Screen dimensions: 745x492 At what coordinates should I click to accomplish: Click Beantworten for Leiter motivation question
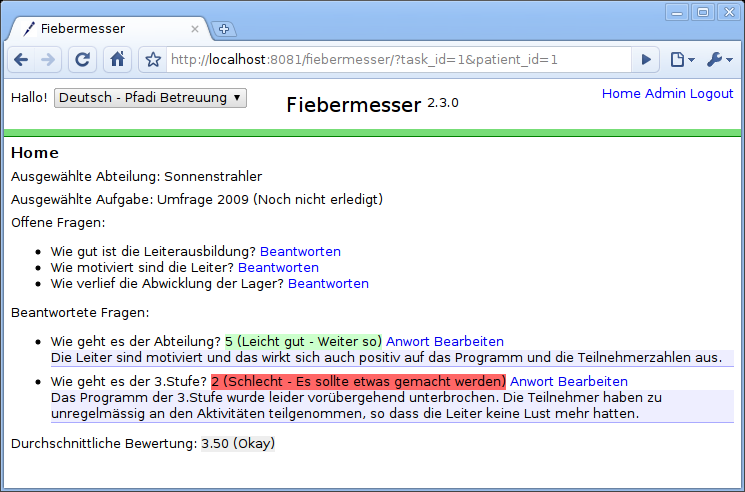pos(278,267)
